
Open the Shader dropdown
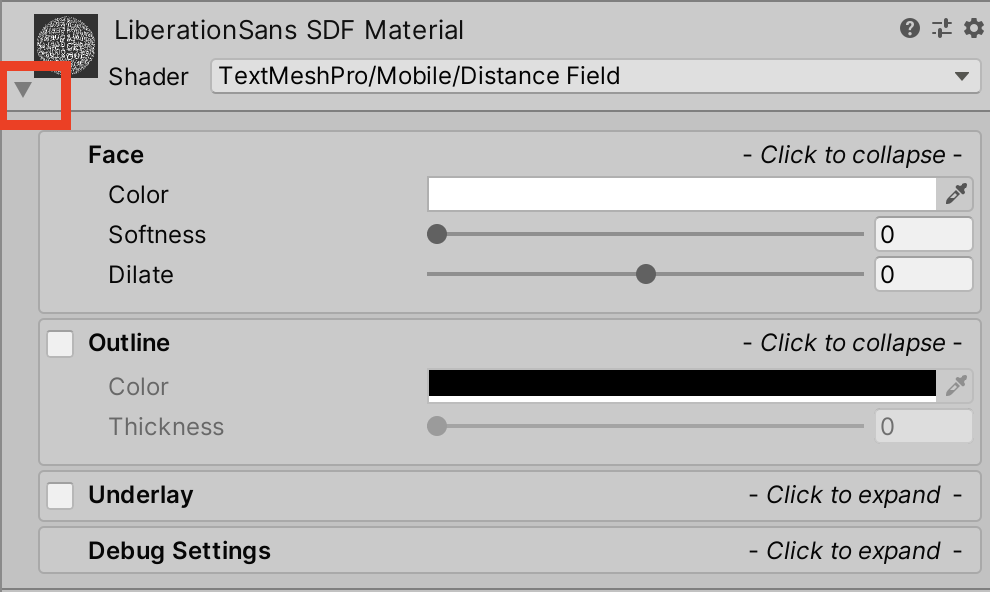pos(595,76)
